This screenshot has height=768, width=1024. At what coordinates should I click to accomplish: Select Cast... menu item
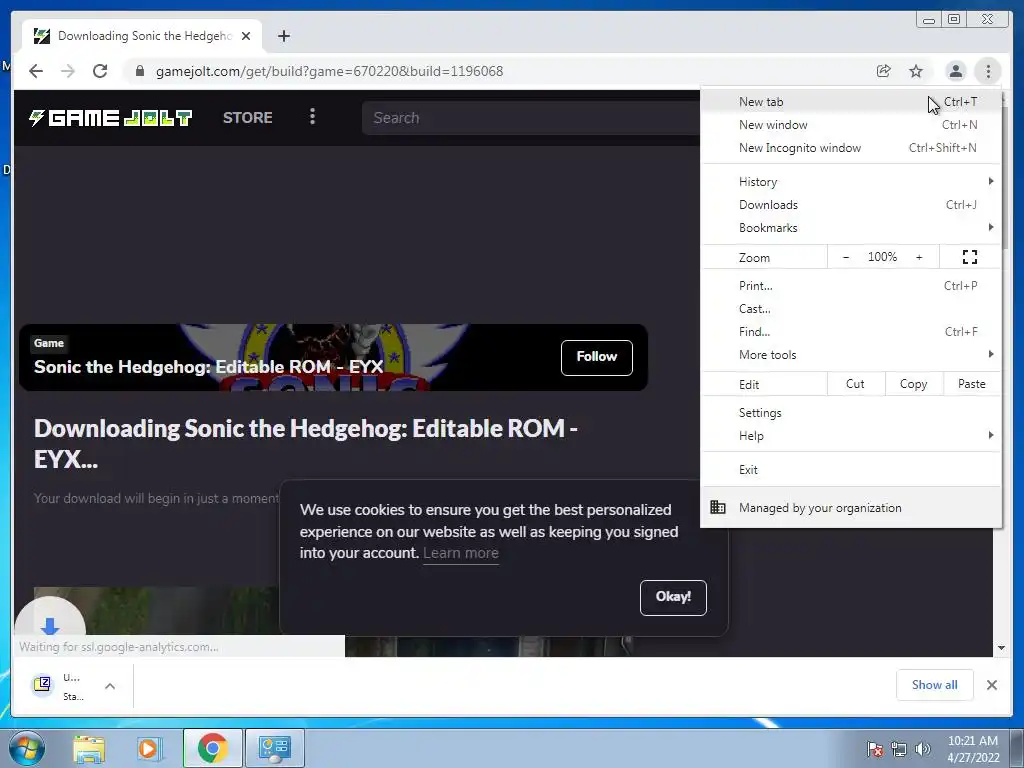pyautogui.click(x=851, y=309)
